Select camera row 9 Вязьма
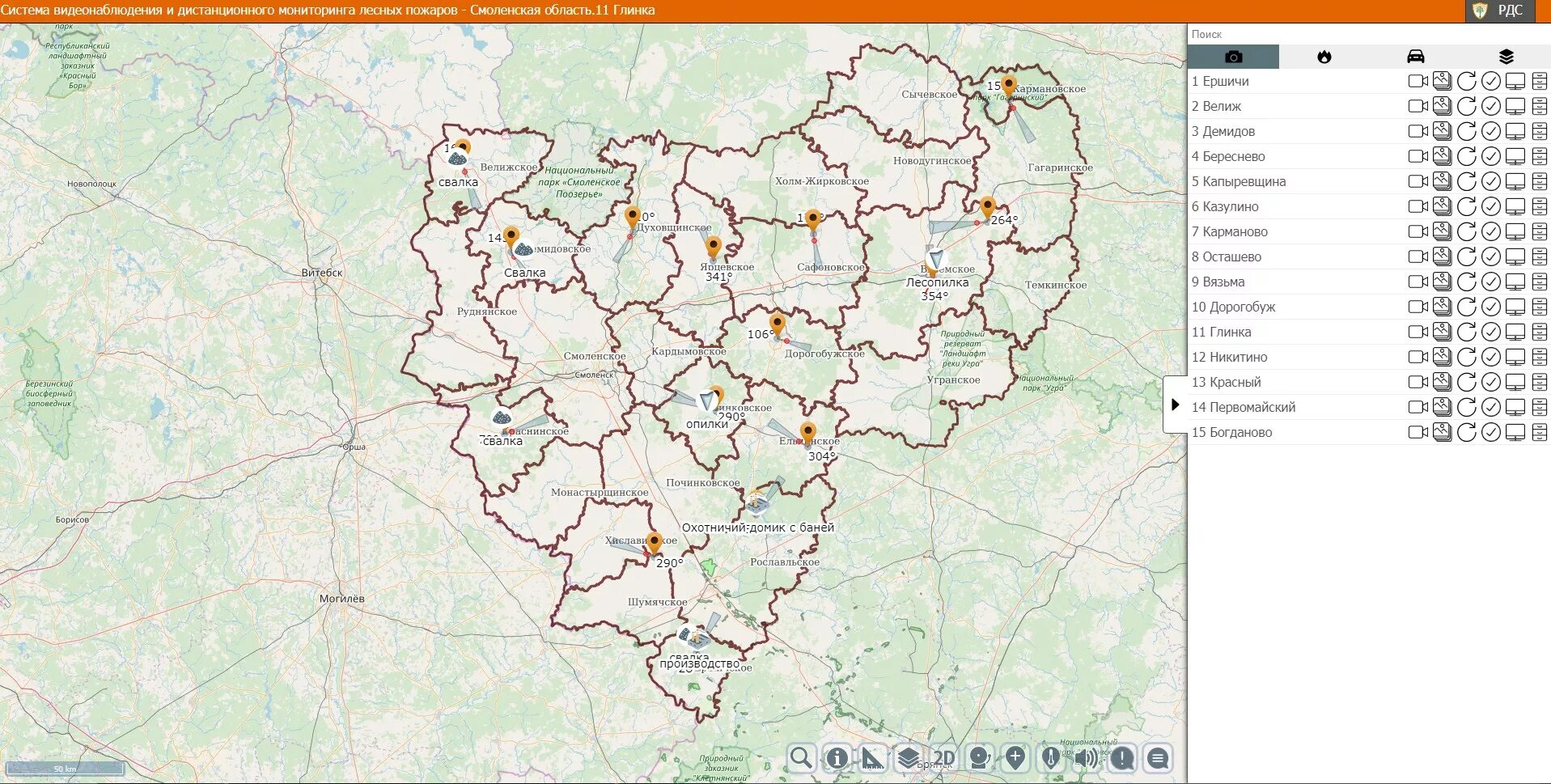This screenshot has width=1551, height=784. [x=1369, y=282]
